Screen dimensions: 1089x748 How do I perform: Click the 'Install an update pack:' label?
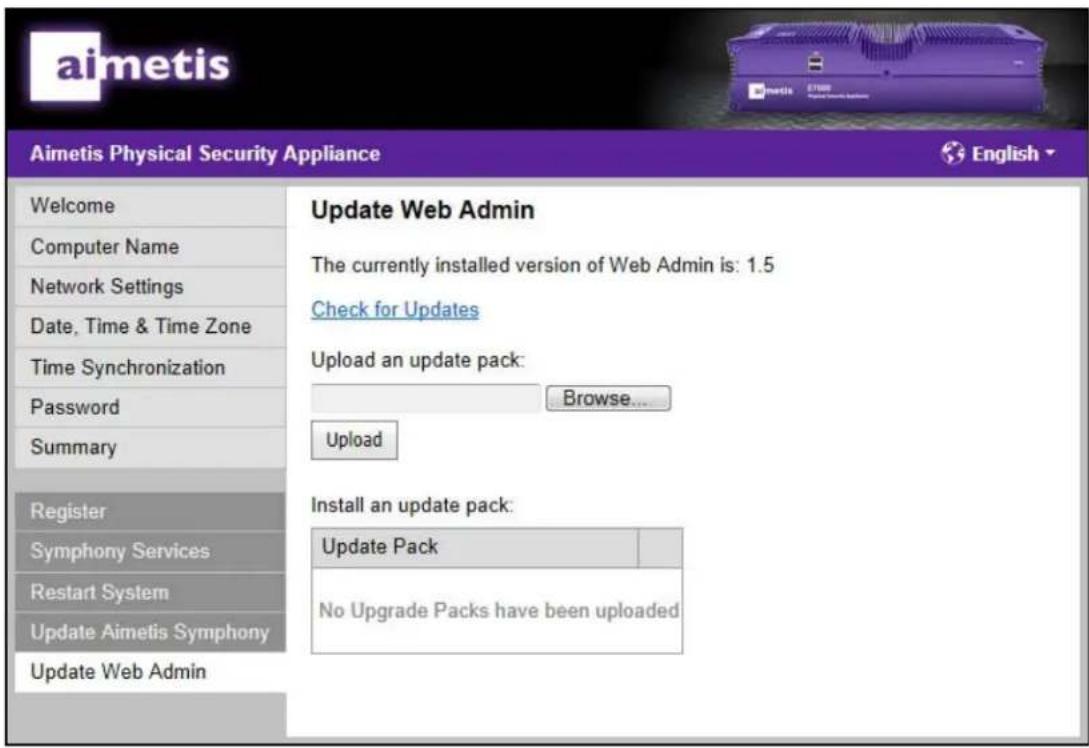(413, 505)
